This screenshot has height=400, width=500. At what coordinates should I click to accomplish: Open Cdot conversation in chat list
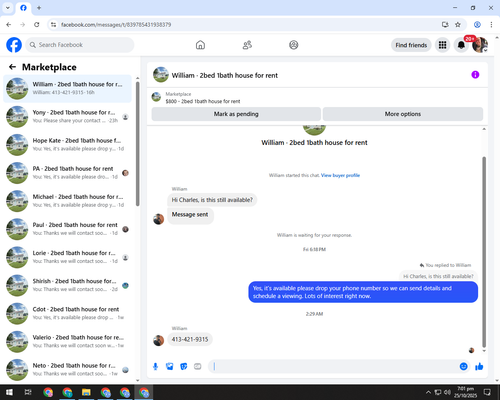(67, 313)
